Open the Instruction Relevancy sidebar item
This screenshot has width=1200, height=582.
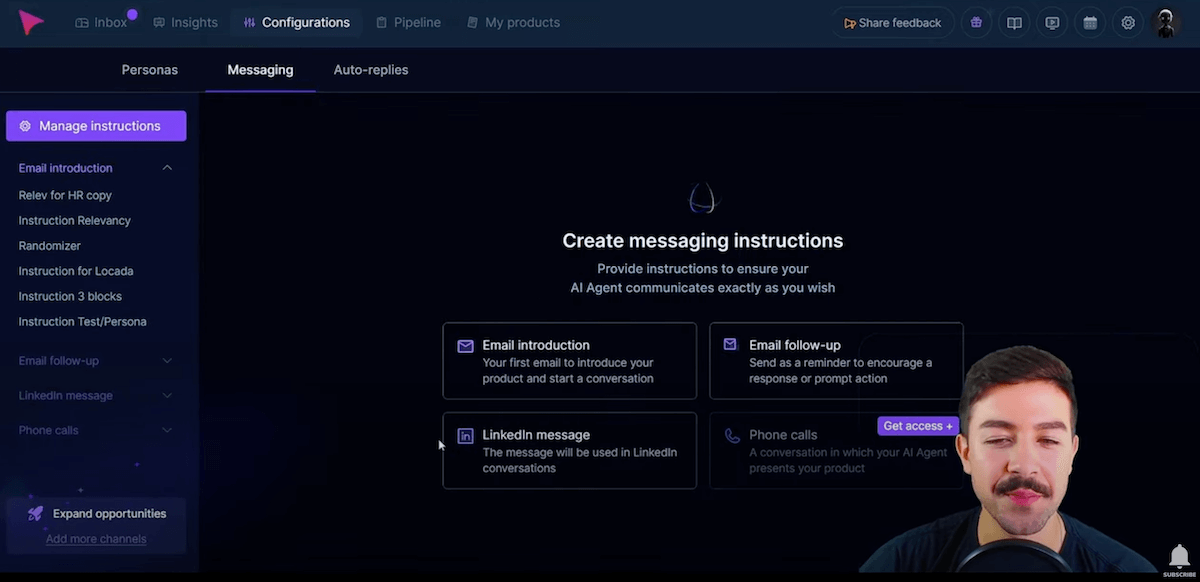click(75, 221)
